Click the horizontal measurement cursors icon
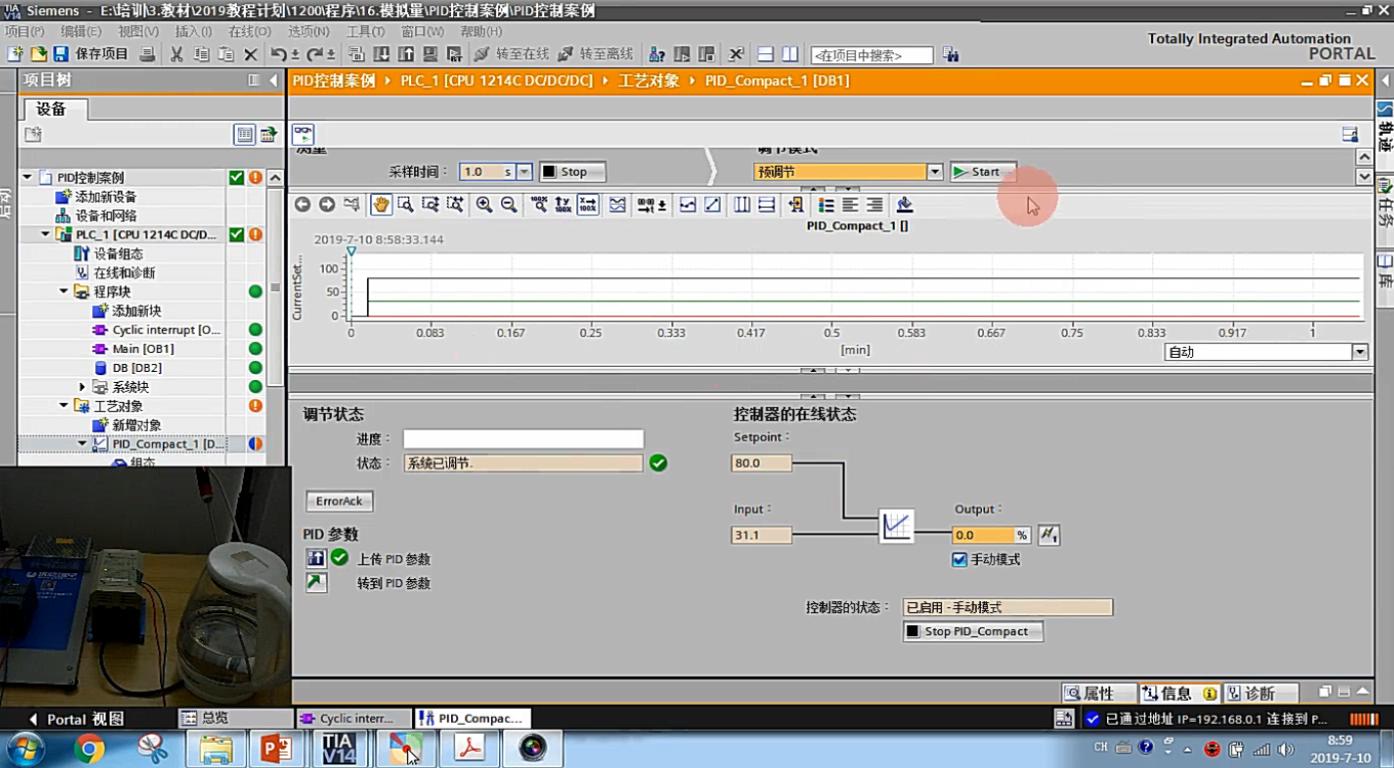Viewport: 1394px width, 768px height. [x=767, y=204]
